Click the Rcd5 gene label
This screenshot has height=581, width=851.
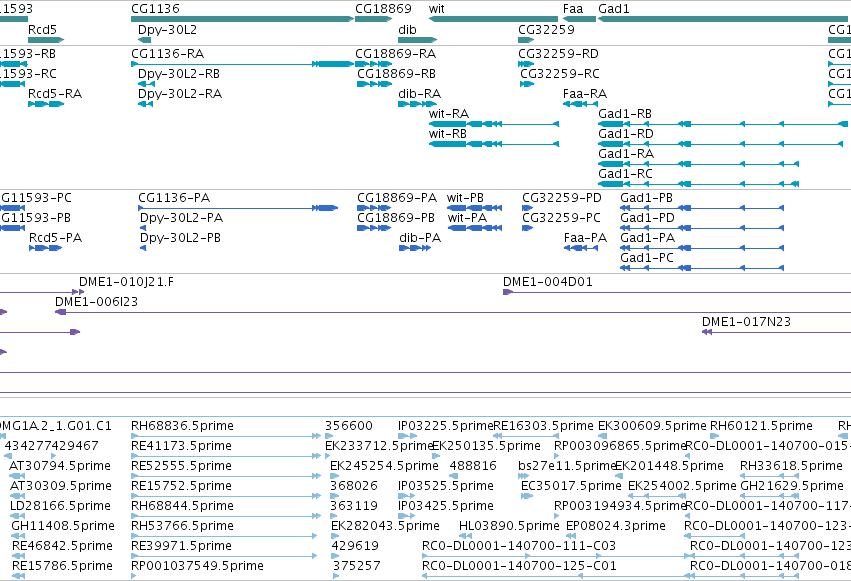point(42,29)
